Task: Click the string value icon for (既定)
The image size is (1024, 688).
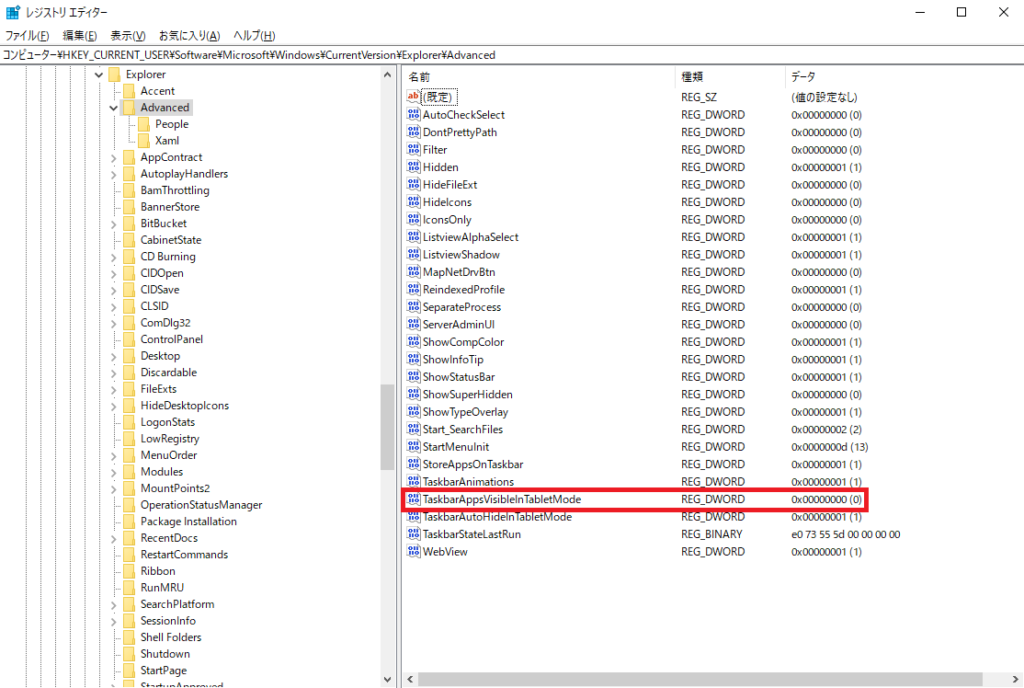Action: click(x=414, y=97)
